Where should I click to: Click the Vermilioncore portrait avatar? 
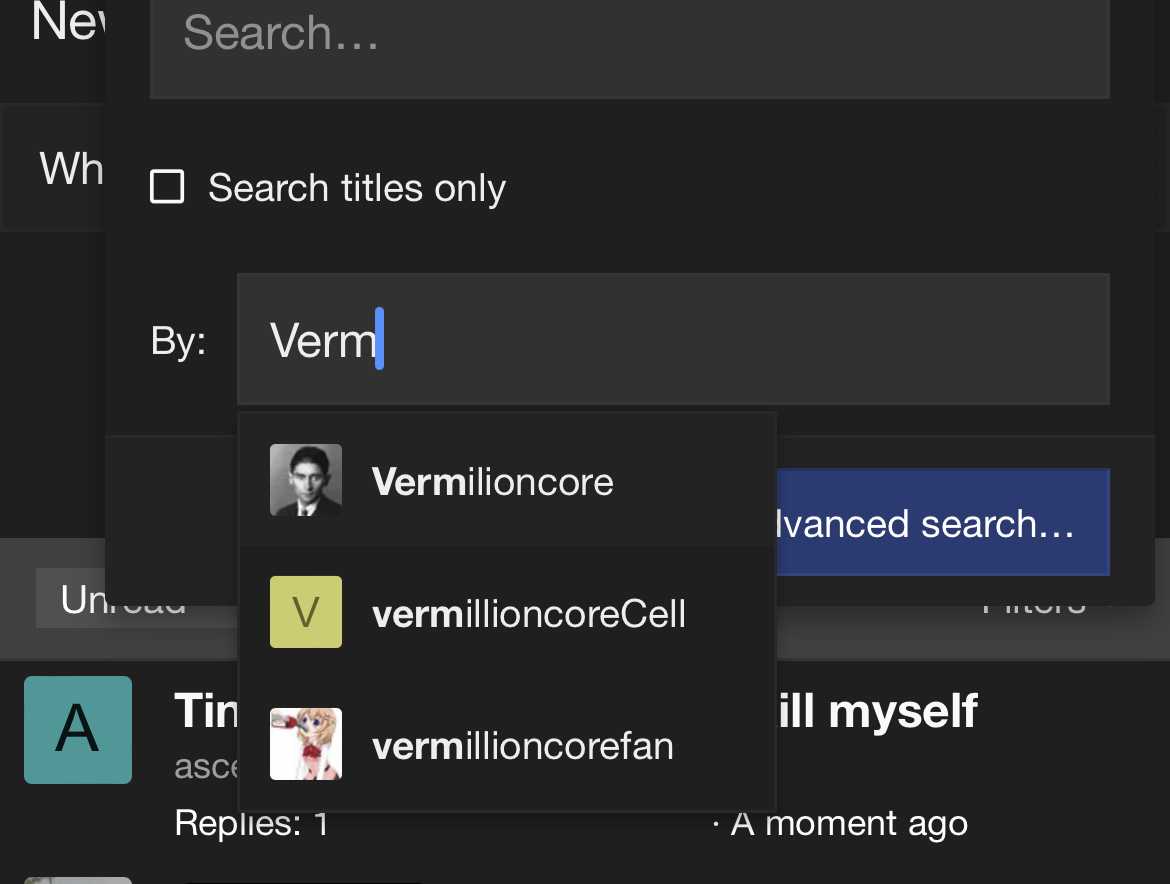point(306,480)
